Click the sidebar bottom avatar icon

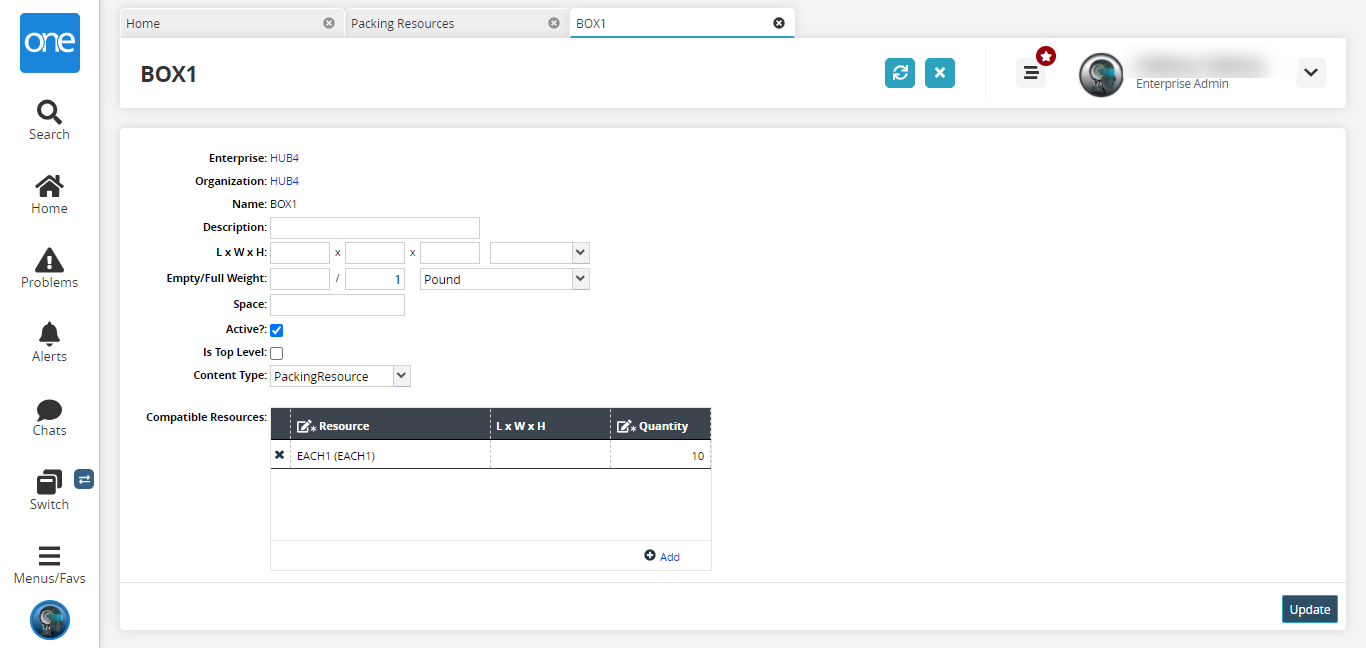click(x=50, y=620)
